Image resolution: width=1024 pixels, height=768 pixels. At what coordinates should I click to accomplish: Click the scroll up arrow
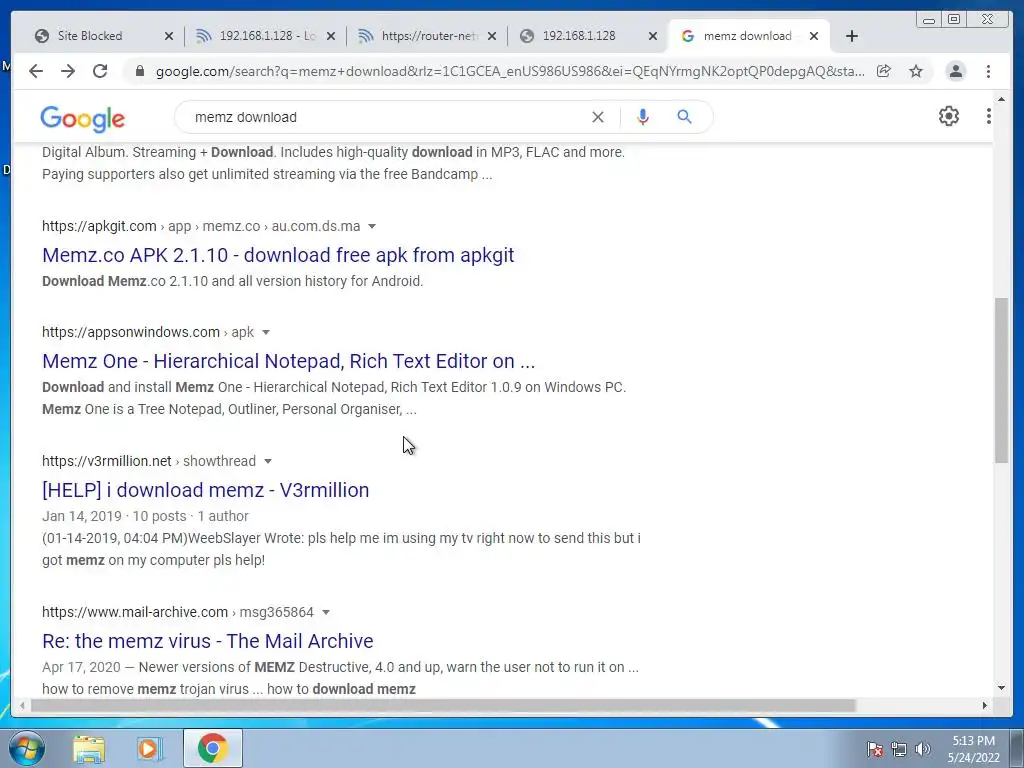pos(1001,99)
